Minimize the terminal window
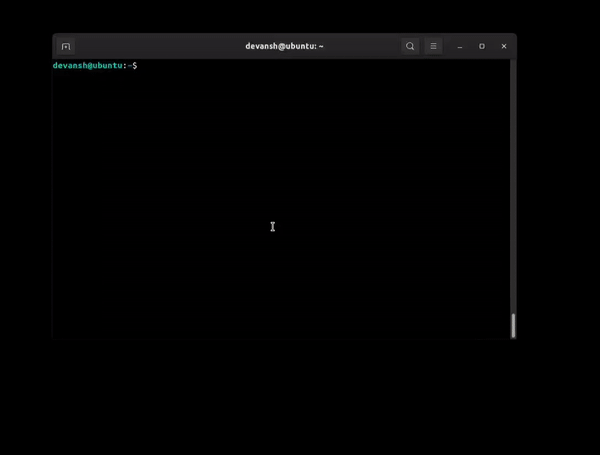Viewport: 600px width, 455px height. click(460, 46)
